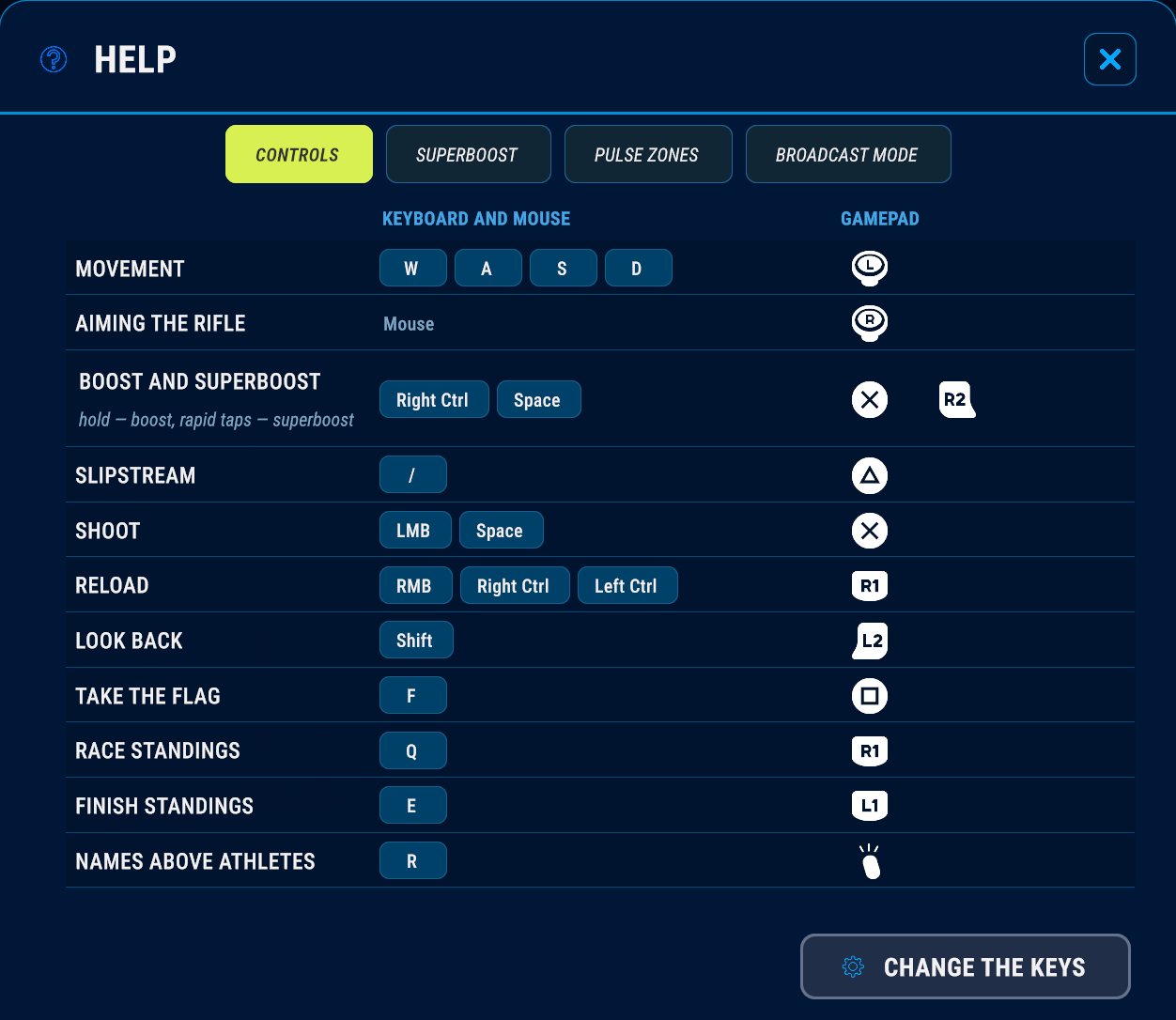The image size is (1176, 1020).
Task: Click the cross button icon in Boost row
Action: click(870, 399)
